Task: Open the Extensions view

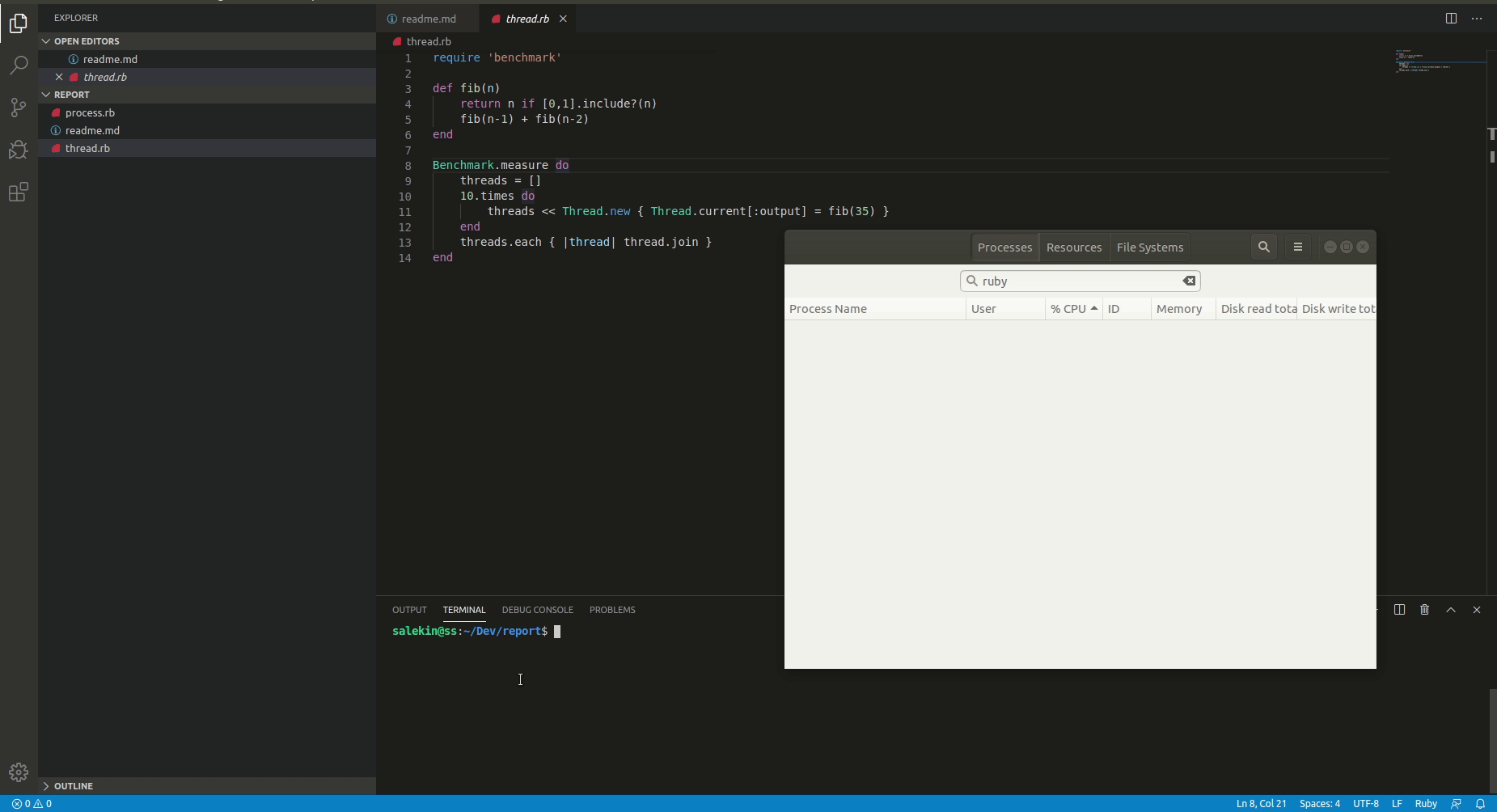Action: point(19,192)
